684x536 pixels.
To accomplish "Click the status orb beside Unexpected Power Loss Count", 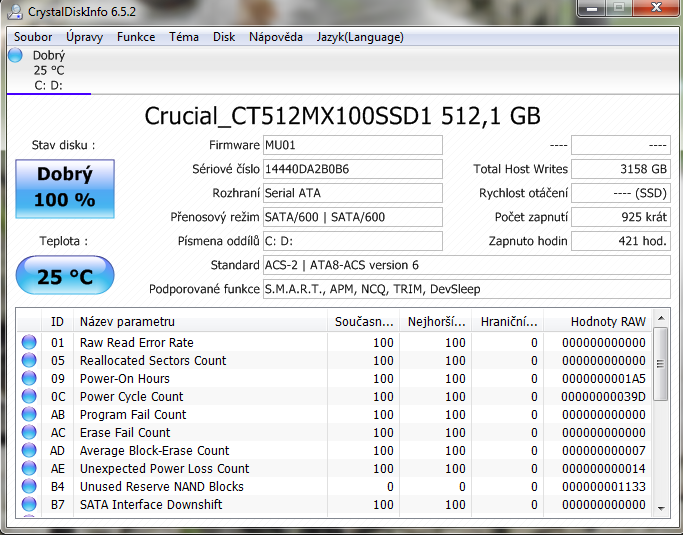I will click(29, 469).
